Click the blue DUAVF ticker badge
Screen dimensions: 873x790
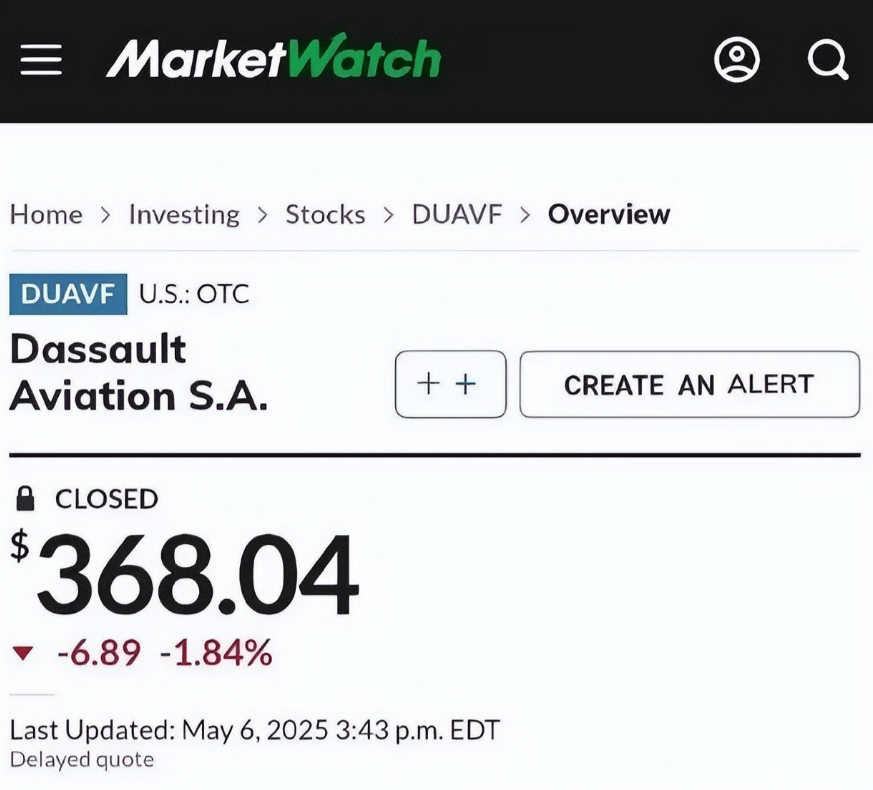[x=68, y=294]
